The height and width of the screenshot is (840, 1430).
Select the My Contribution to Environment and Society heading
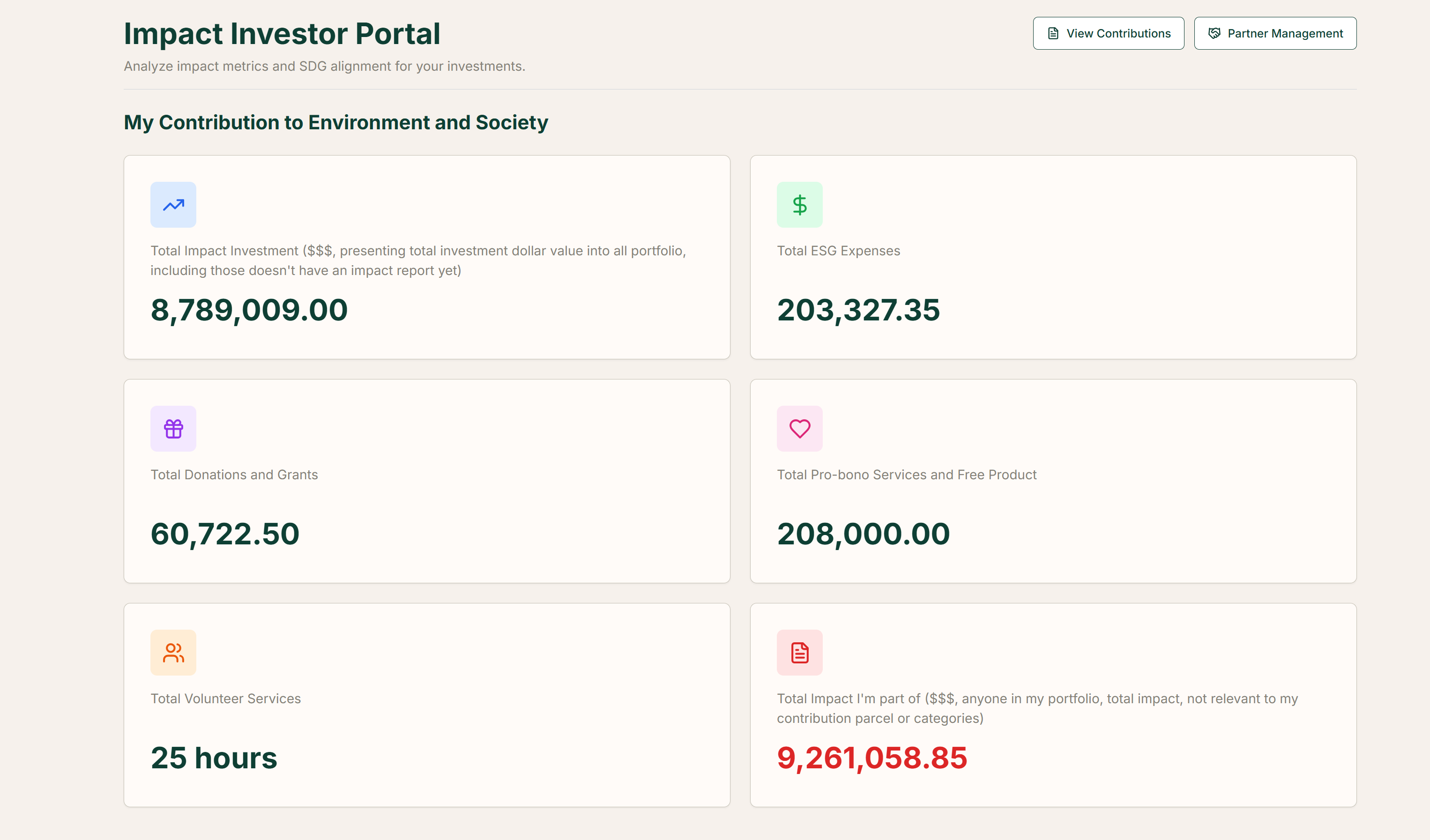336,122
